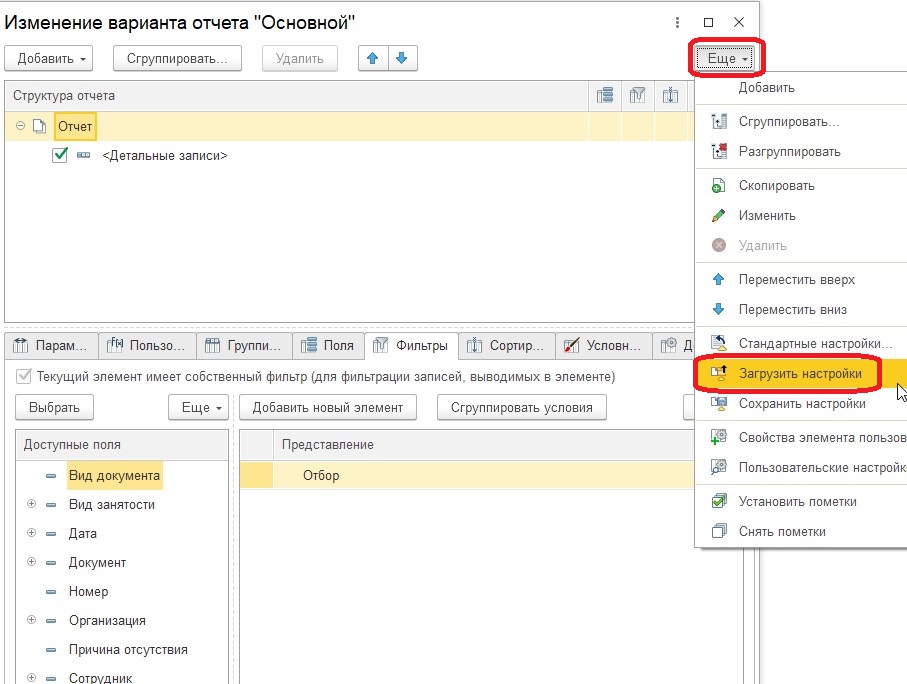This screenshot has width=907, height=684.
Task: Open the top Еще menu button
Action: [x=726, y=58]
